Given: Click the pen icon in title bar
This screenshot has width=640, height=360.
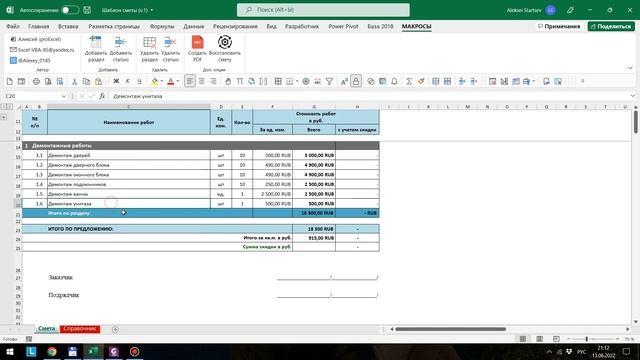Looking at the screenshot, I should pyautogui.click(x=570, y=10).
